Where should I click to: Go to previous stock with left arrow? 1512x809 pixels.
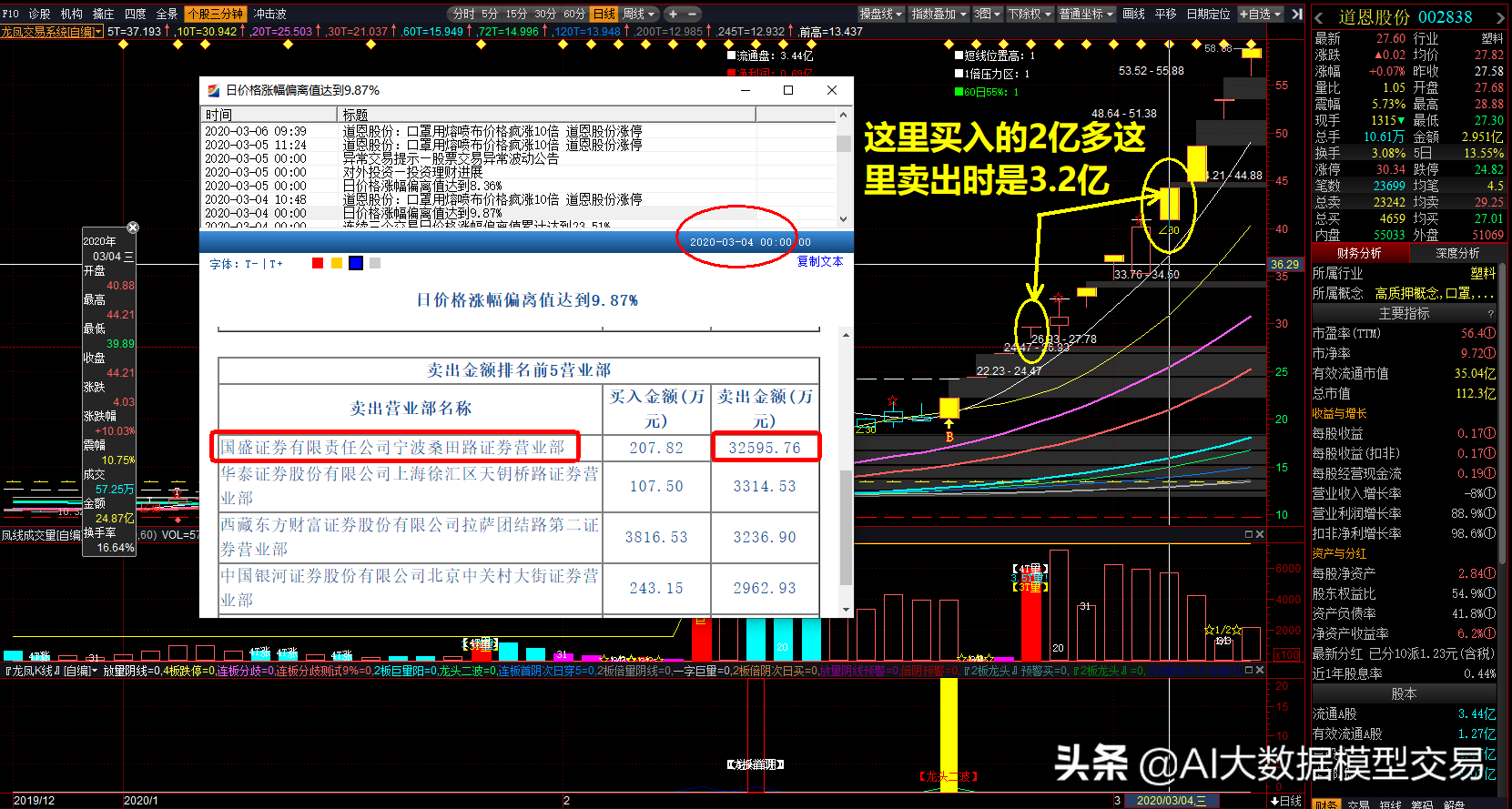point(1320,16)
